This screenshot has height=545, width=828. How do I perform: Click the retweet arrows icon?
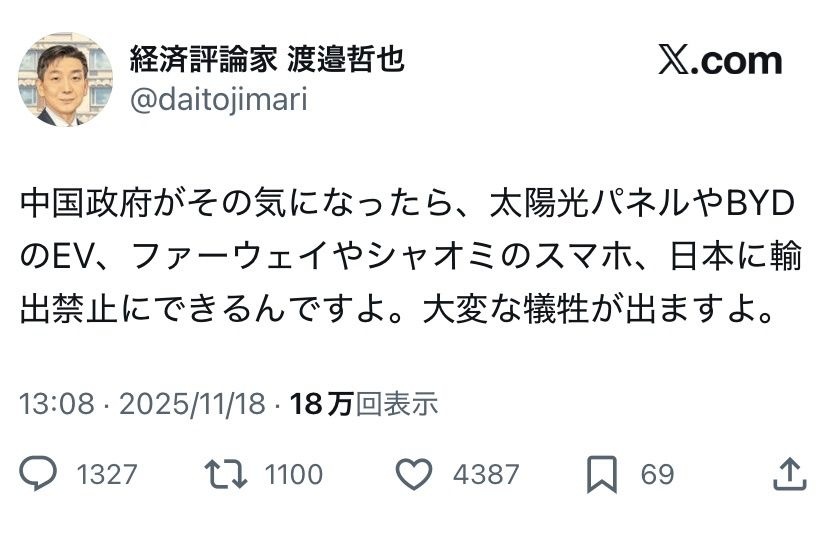pos(225,473)
